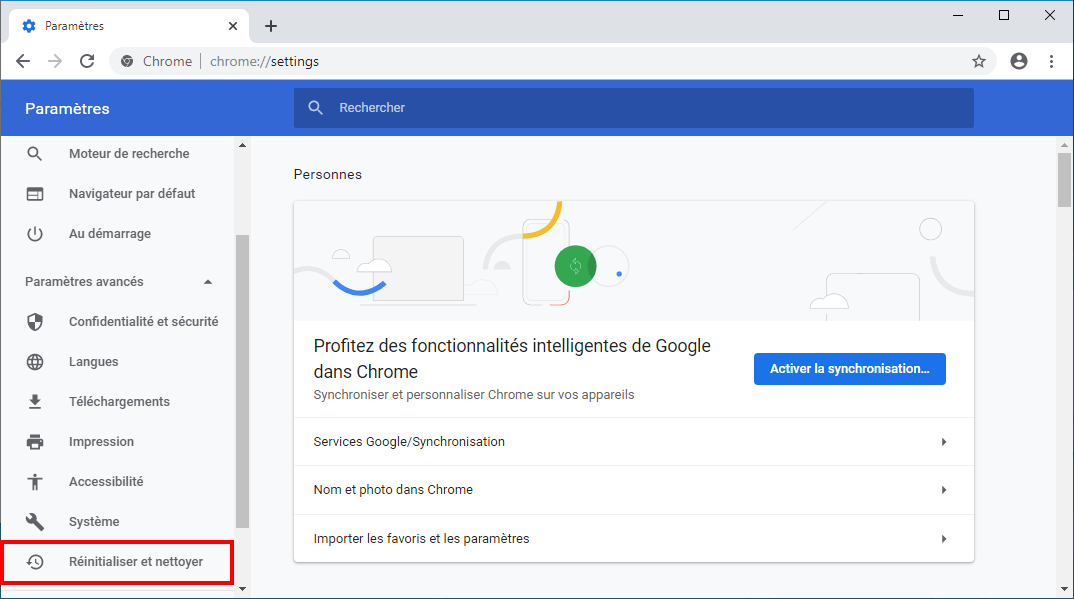Expand Services Google/Synchronisation row arrow

[x=944, y=442]
